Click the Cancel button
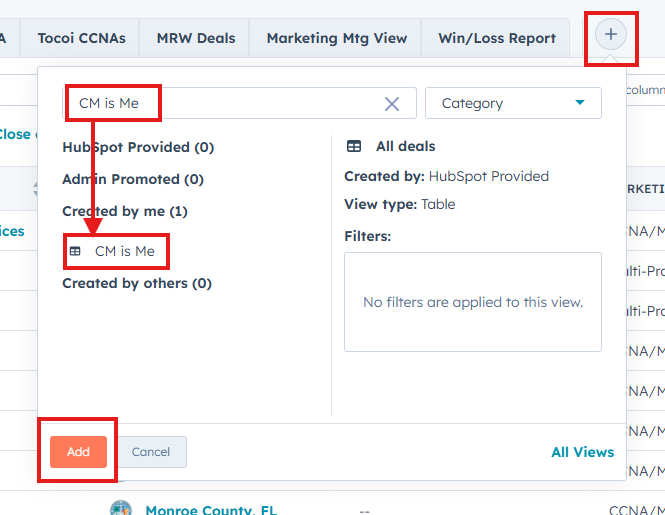Image resolution: width=665 pixels, height=515 pixels. coord(151,452)
